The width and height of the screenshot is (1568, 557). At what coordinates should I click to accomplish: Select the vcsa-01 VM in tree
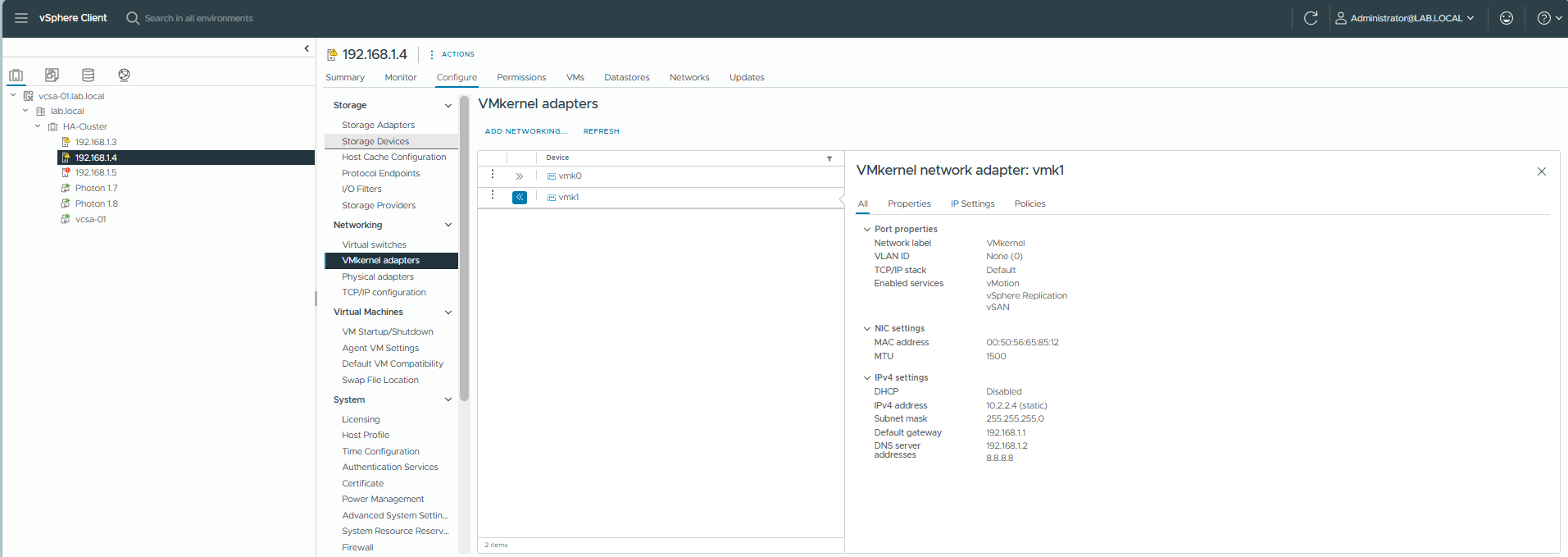coord(90,219)
